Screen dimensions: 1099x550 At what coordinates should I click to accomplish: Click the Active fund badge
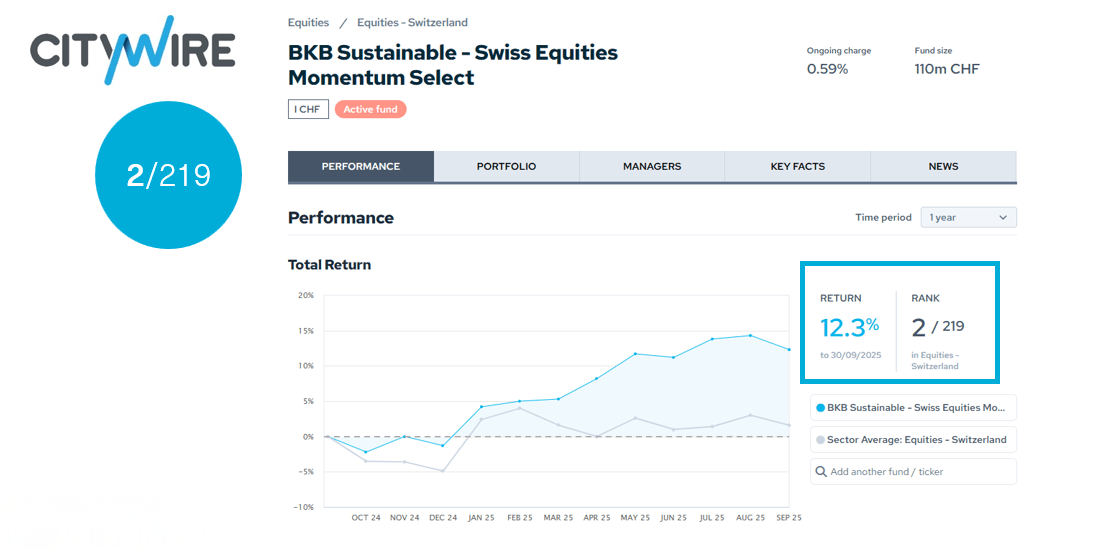(x=370, y=109)
